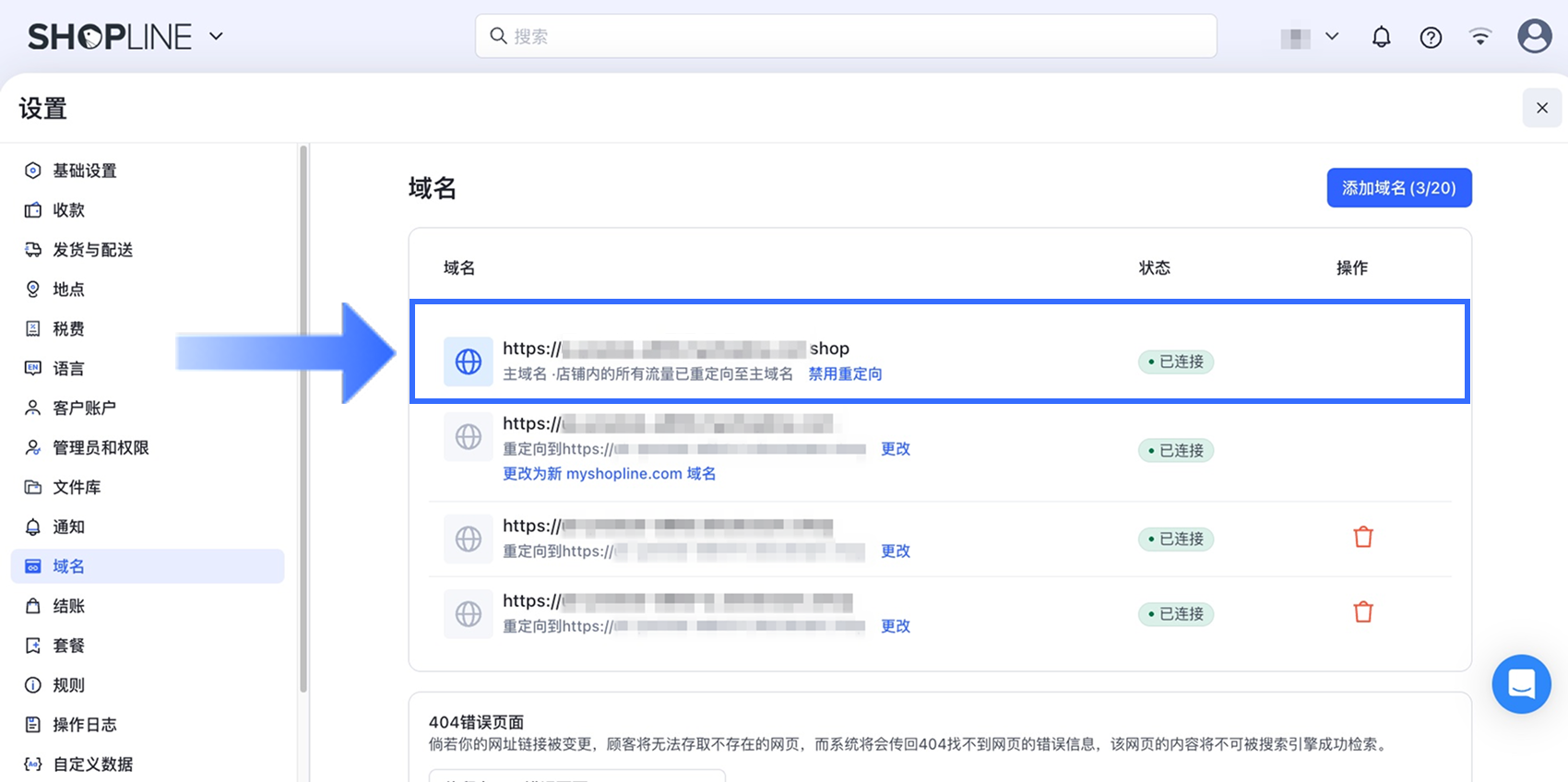Delete the third domain using trash icon
The height and width of the screenshot is (782, 1568).
click(1363, 537)
